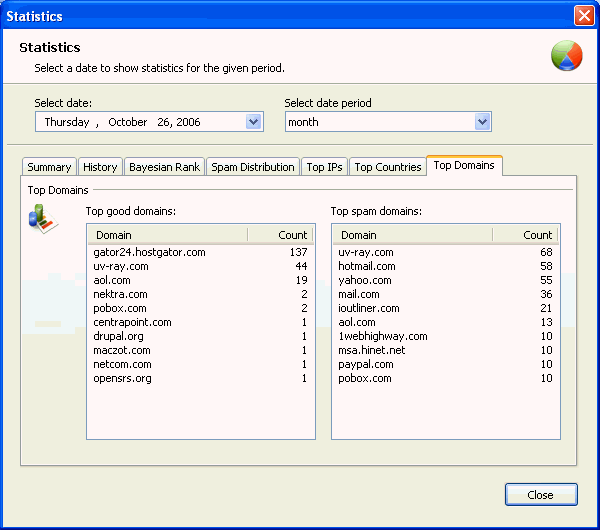Click count 21 for ioutliner.com
The height and width of the screenshot is (530, 600).
point(546,308)
